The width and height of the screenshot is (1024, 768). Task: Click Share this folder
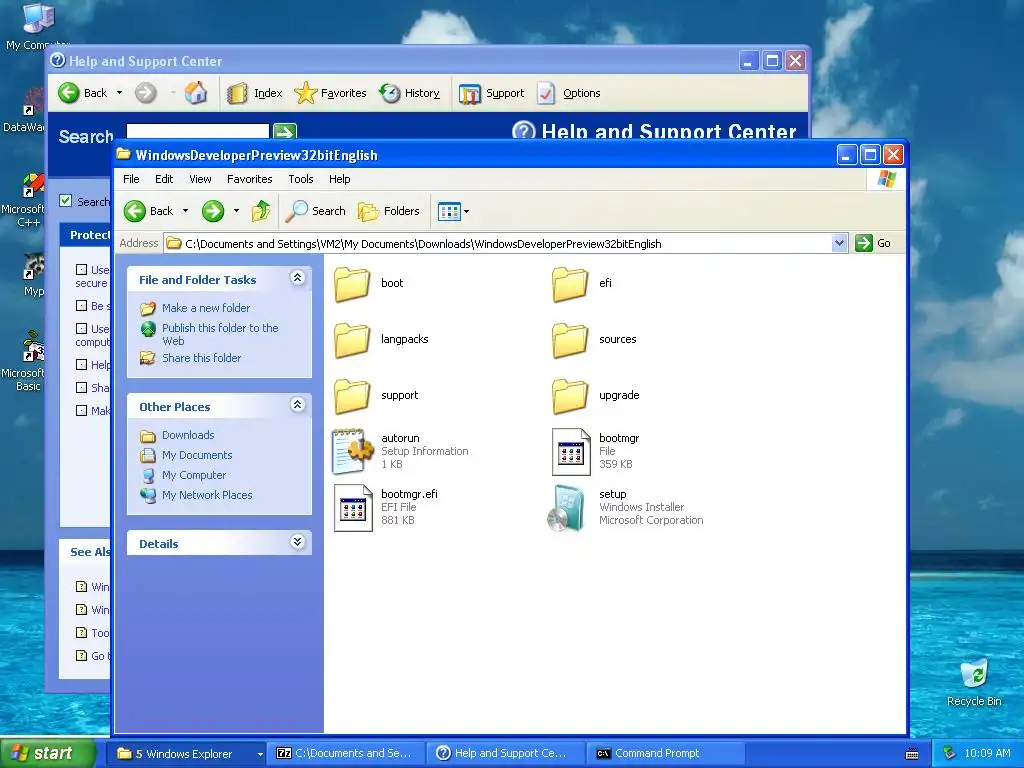click(201, 358)
